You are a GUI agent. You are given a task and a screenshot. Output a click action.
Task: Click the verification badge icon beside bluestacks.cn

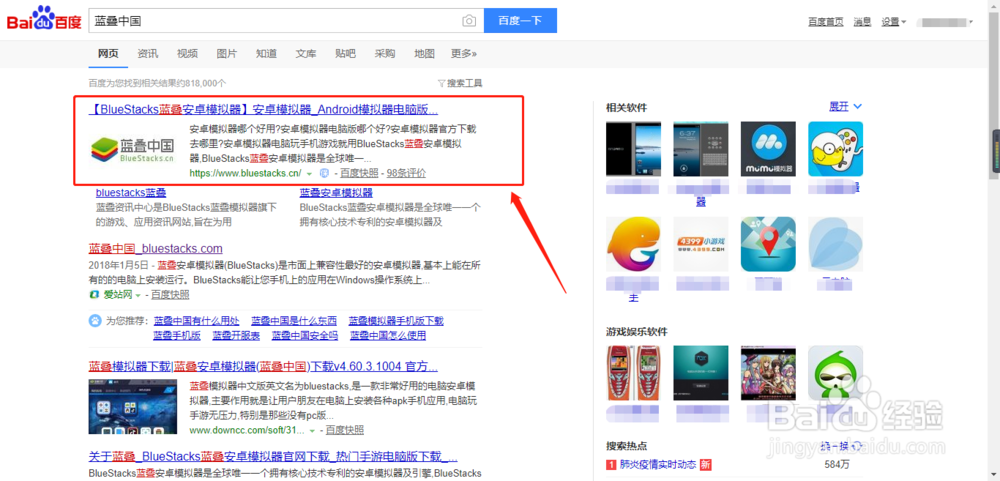pyautogui.click(x=323, y=173)
